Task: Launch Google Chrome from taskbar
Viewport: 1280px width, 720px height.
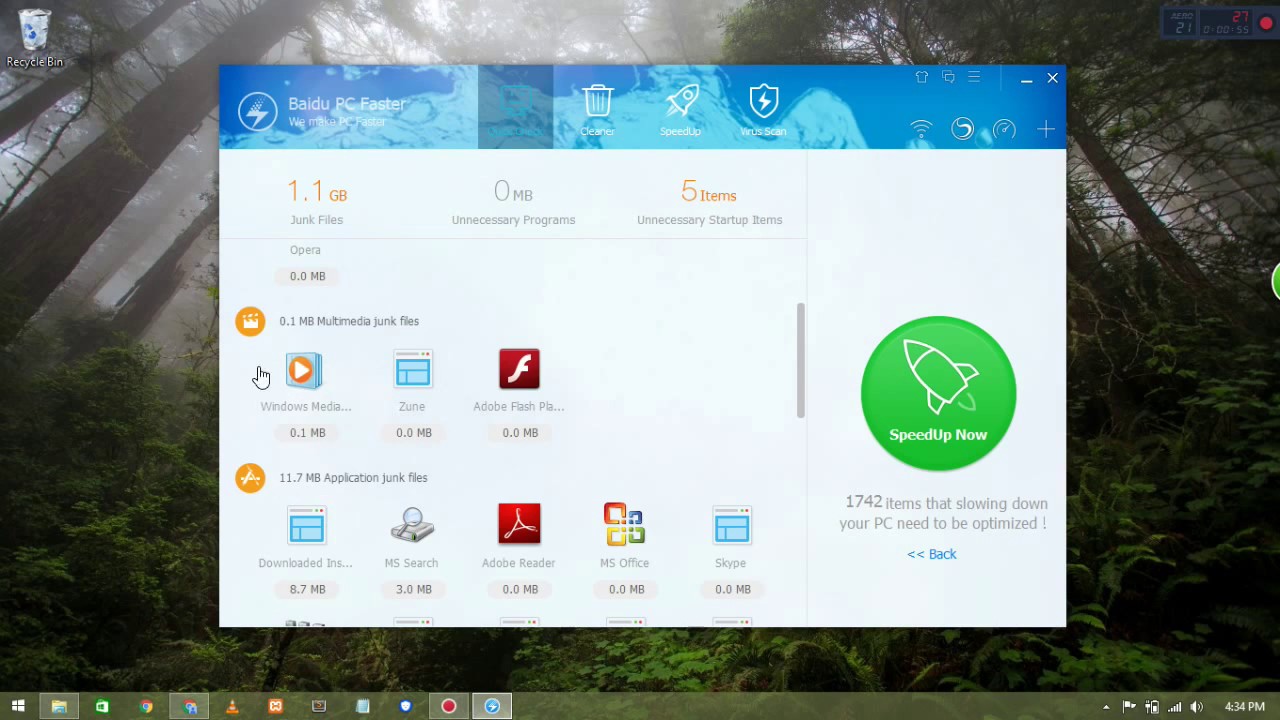Action: click(146, 706)
